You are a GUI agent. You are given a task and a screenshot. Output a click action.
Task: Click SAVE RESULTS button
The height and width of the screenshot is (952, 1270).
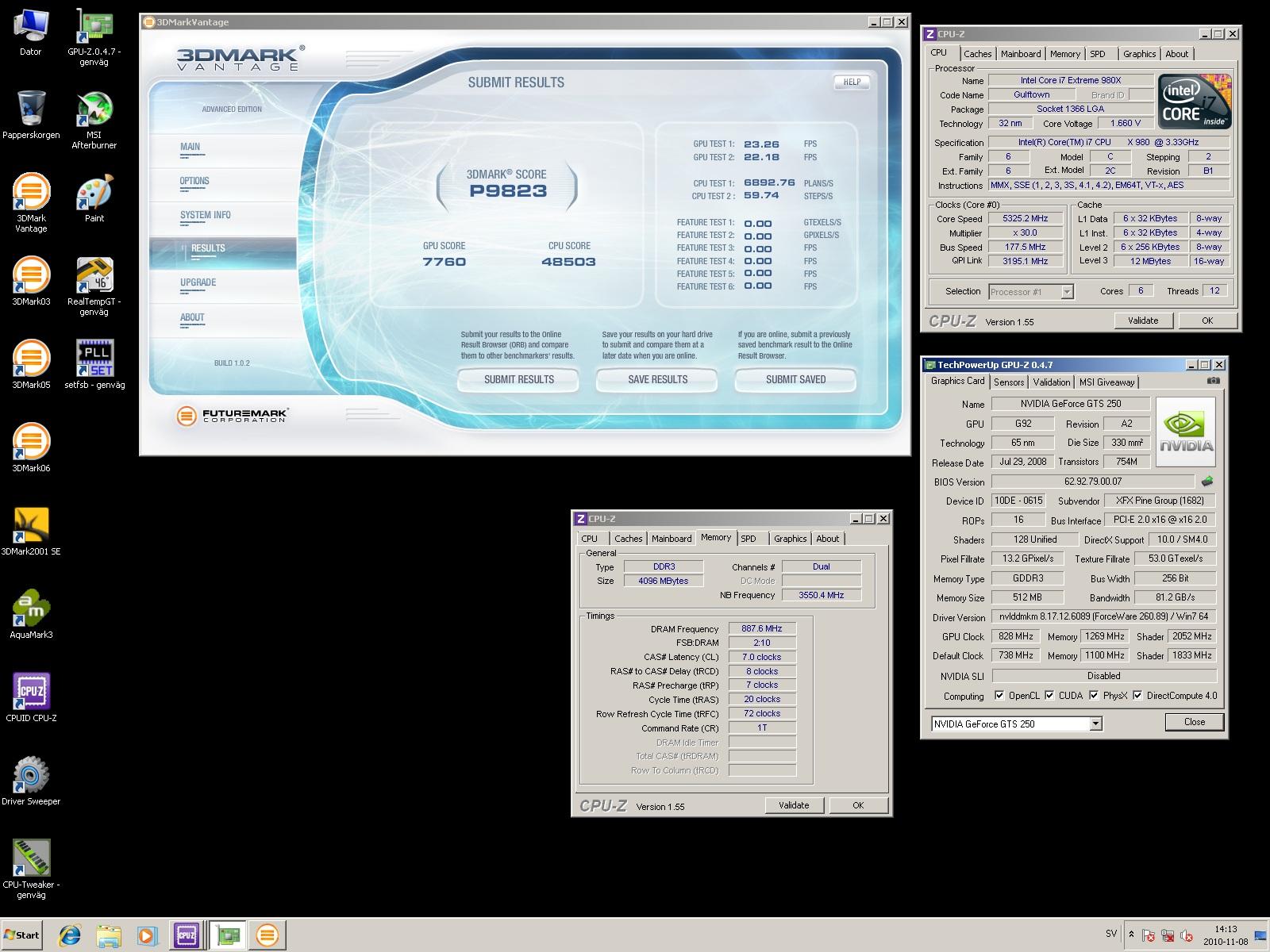tap(657, 380)
